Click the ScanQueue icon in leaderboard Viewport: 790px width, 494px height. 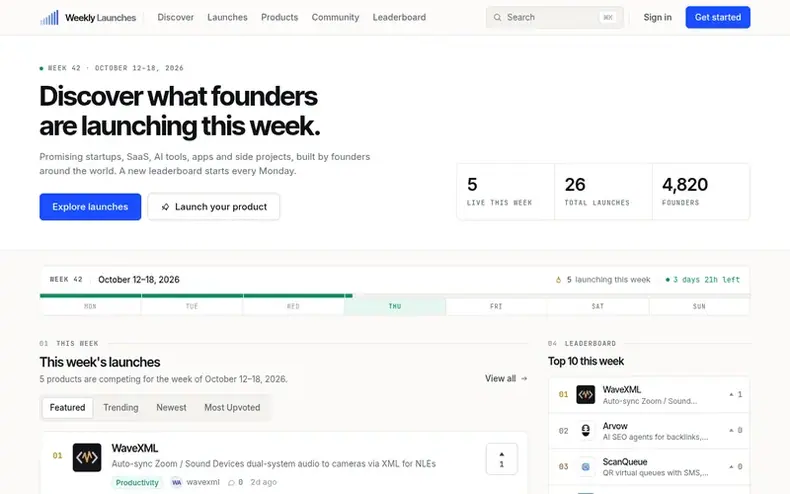tap(585, 467)
